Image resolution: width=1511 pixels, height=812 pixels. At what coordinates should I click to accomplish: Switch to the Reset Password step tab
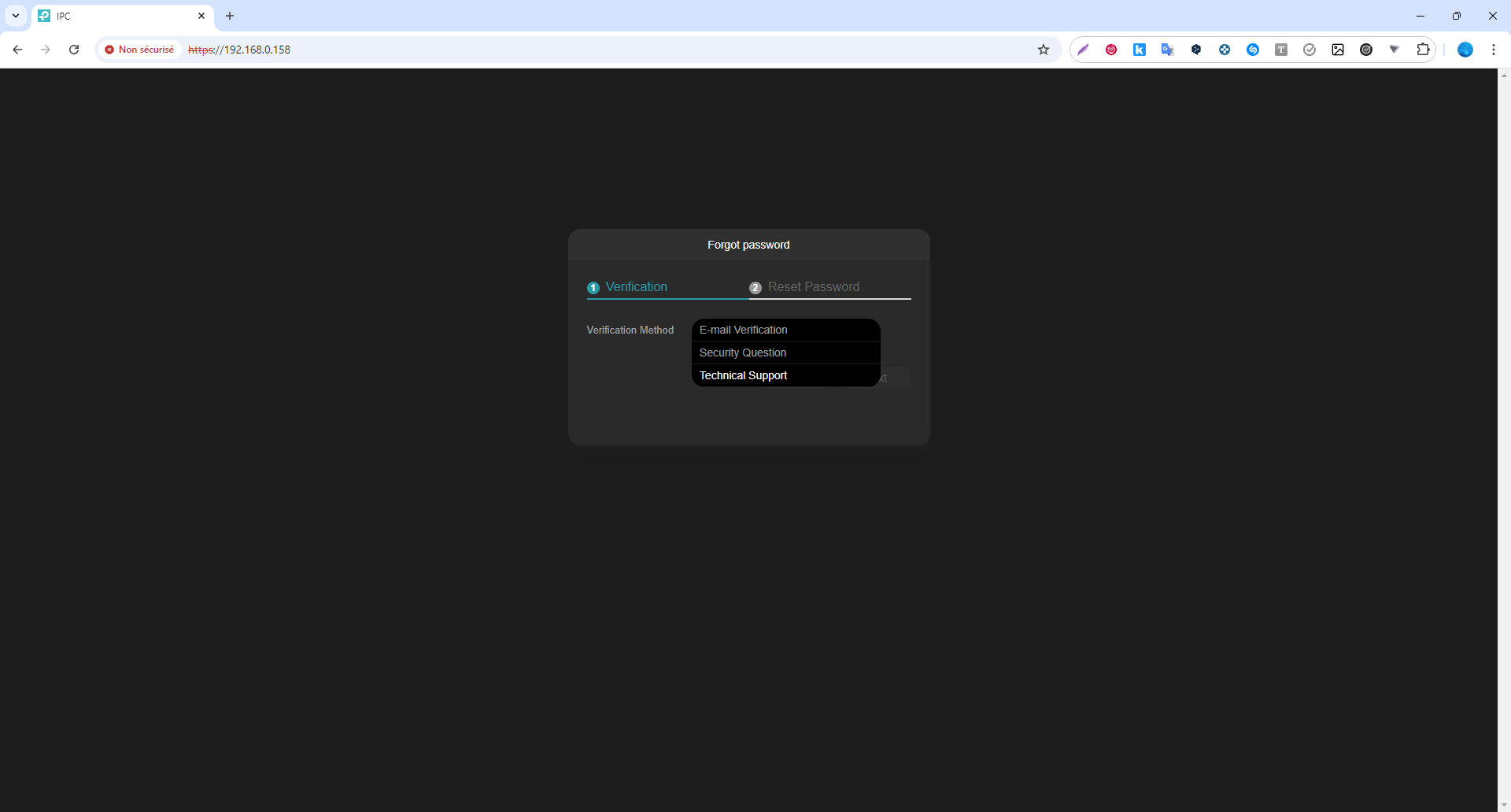(813, 287)
